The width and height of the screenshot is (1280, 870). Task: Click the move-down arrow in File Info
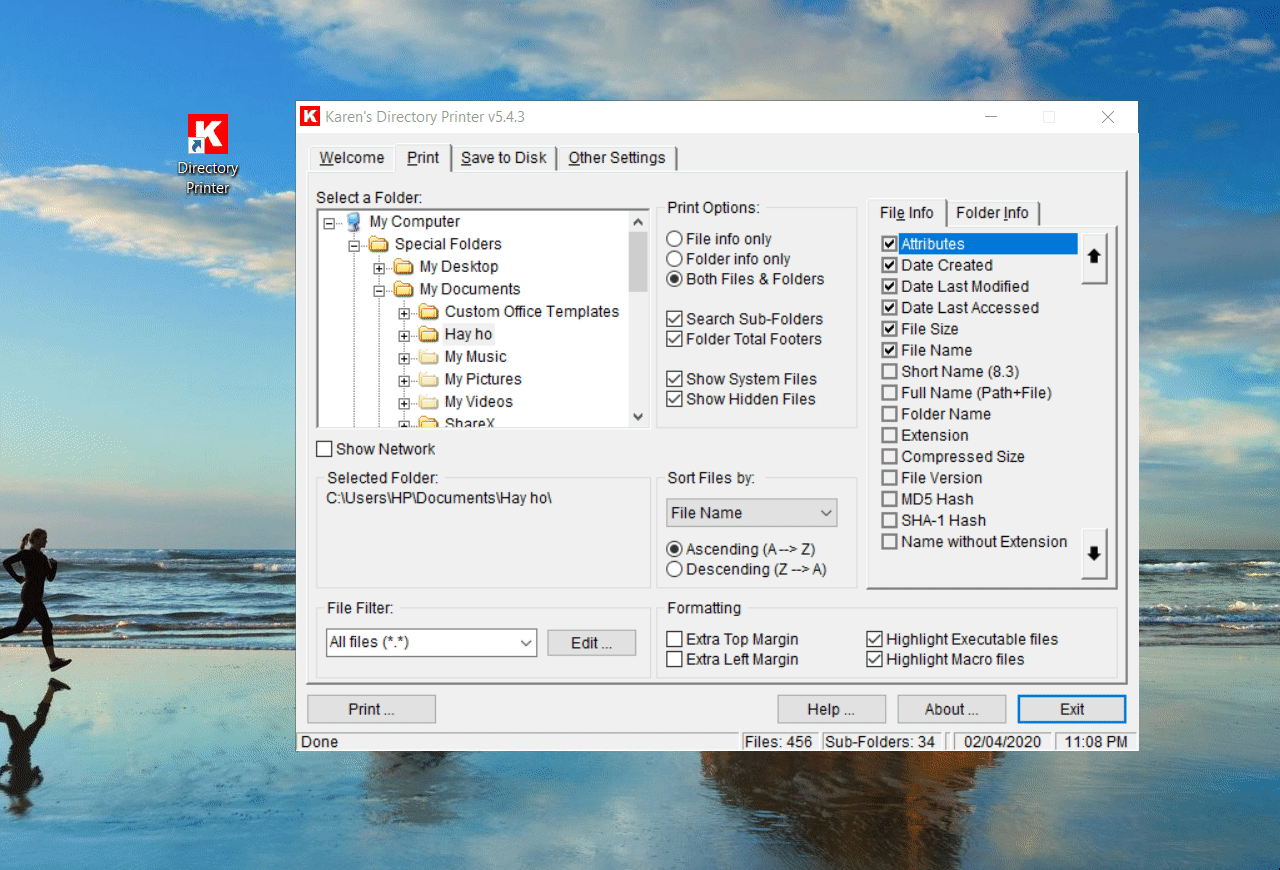[x=1094, y=553]
